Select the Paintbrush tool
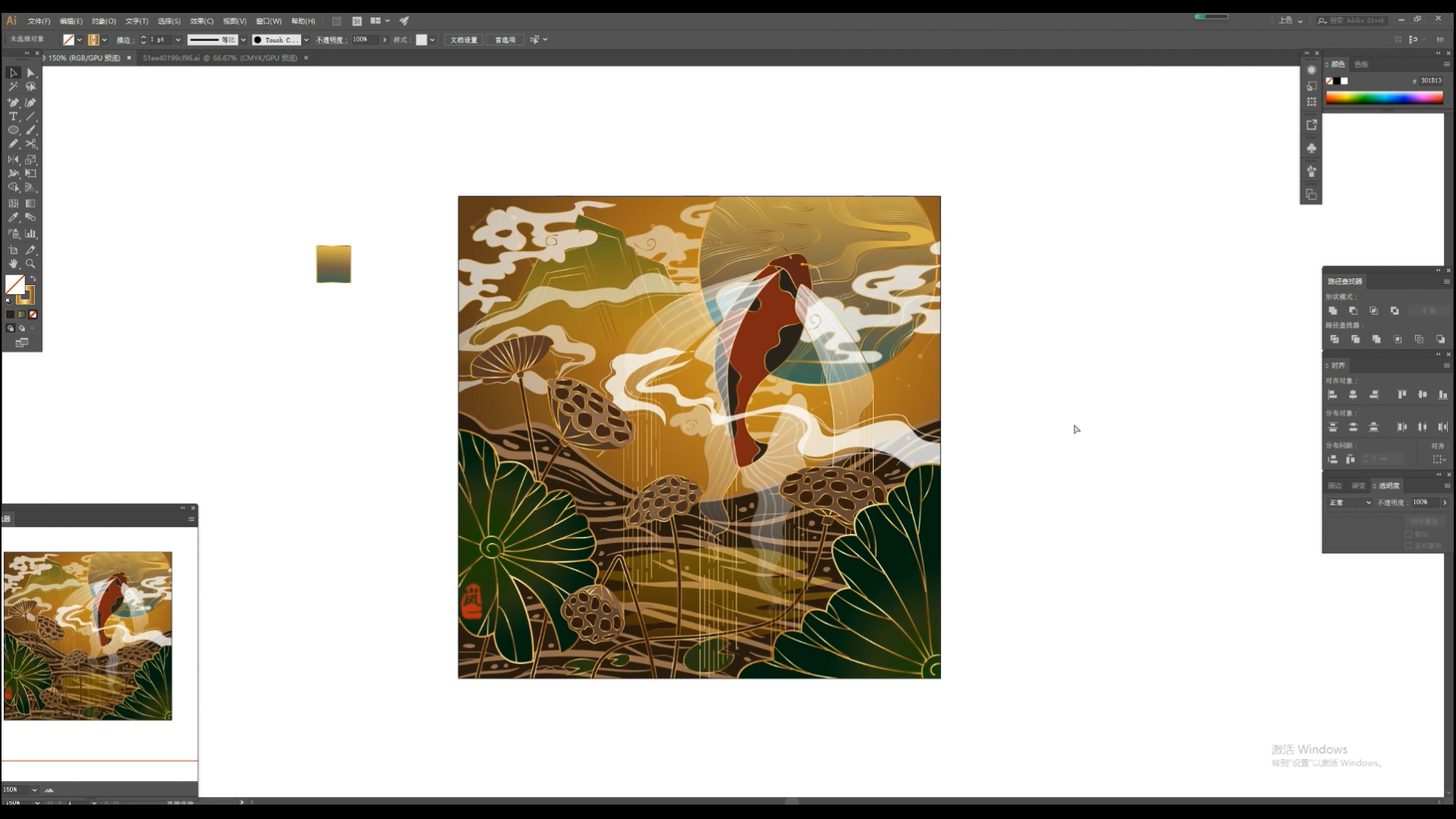The image size is (1456, 819). coord(31,130)
